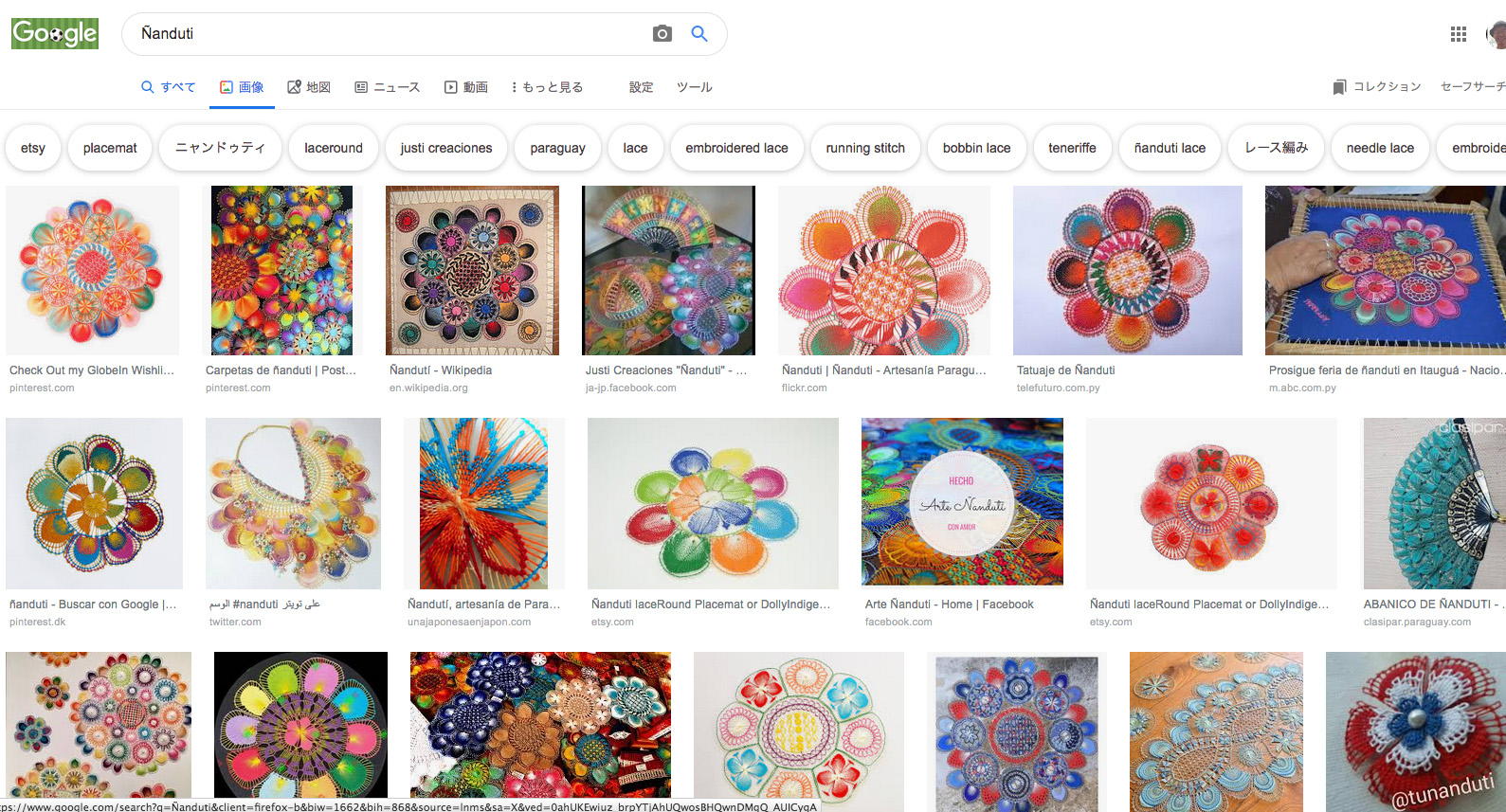Switch to the ニュース news tab
This screenshot has width=1506, height=812.
(x=387, y=87)
